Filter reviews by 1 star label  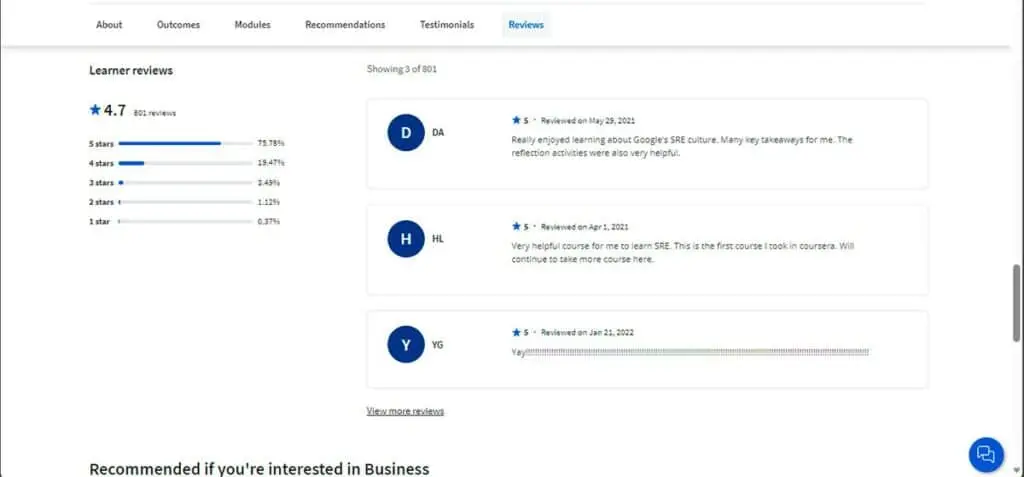[100, 222]
